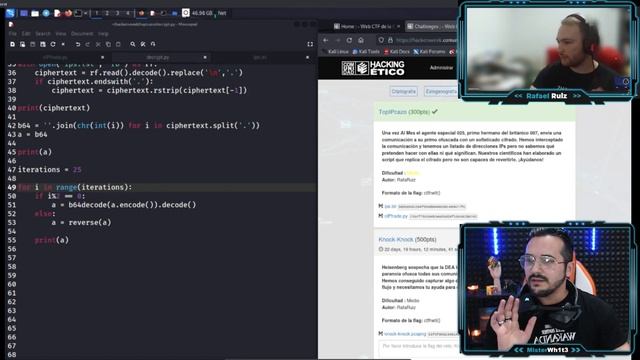Click the 'iterations = 25' line
640x360 pixels.
(49, 169)
